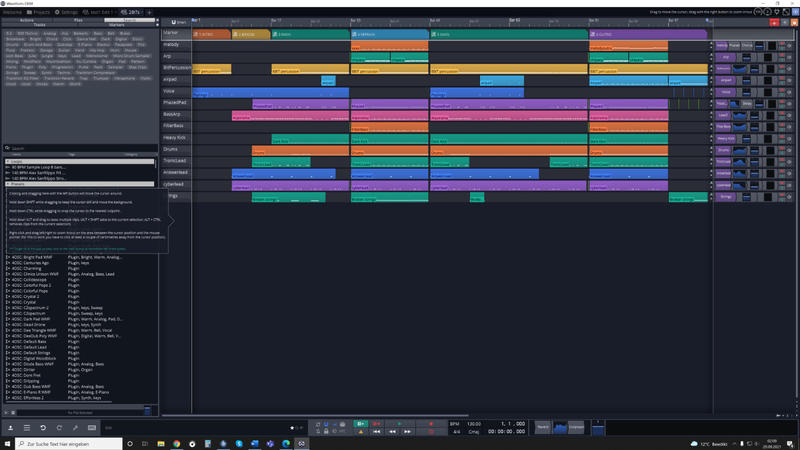Click the browser Search input field
Screen dimensions: 800x450
pyautogui.click(x=82, y=148)
